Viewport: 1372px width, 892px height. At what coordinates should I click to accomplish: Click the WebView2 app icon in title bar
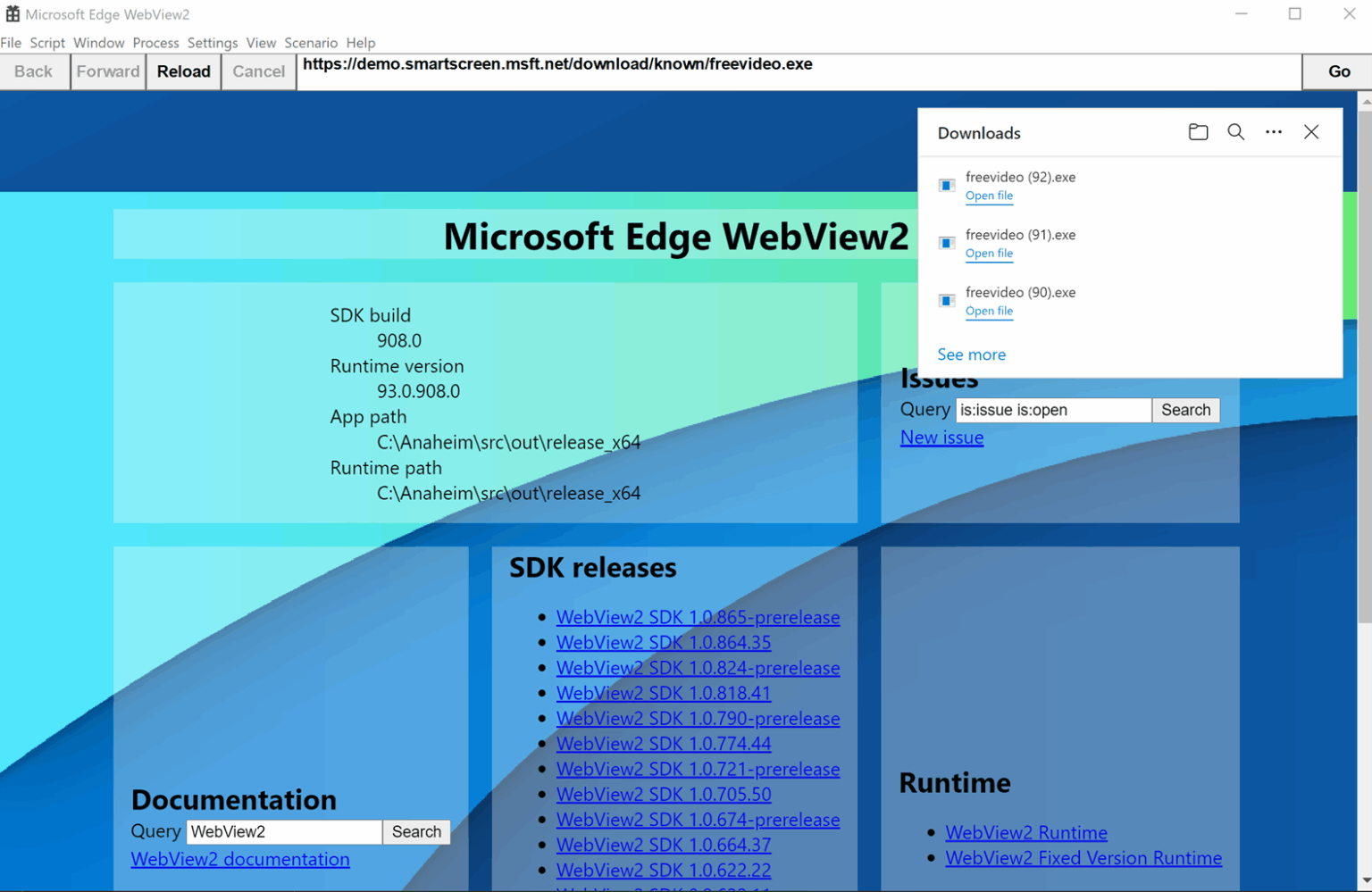click(13, 14)
